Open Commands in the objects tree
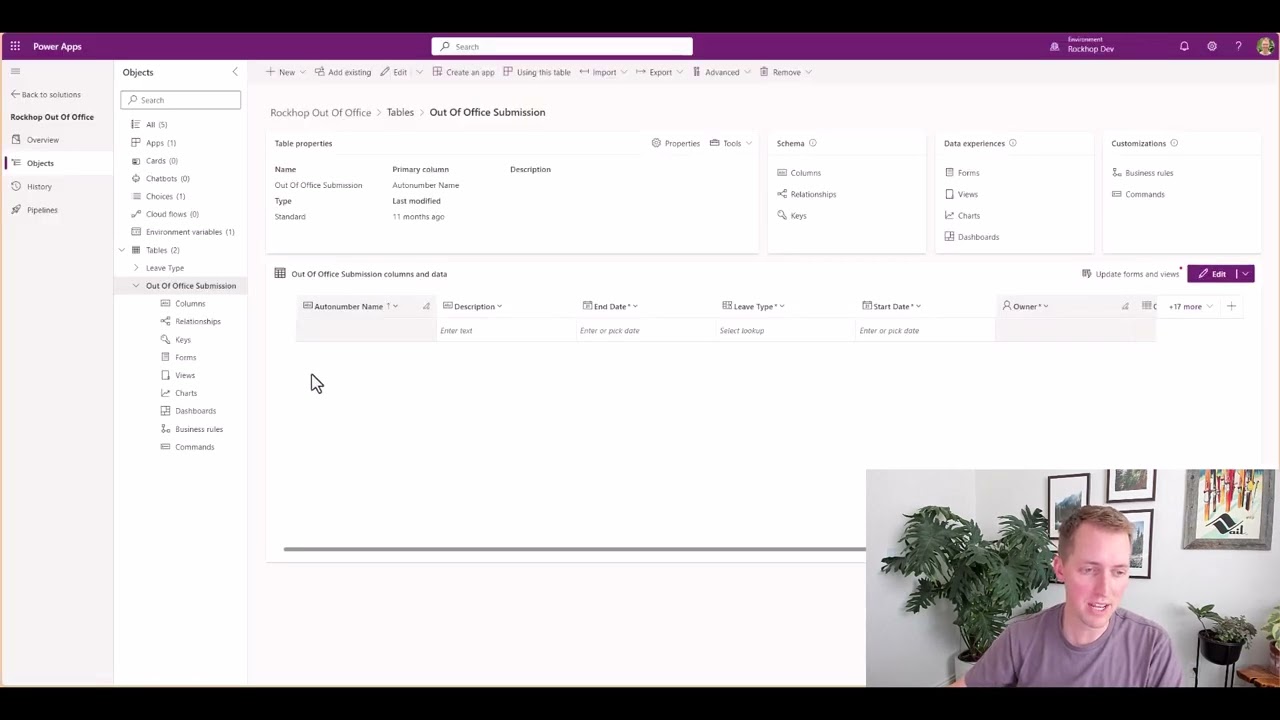This screenshot has height=720, width=1280. (187, 447)
